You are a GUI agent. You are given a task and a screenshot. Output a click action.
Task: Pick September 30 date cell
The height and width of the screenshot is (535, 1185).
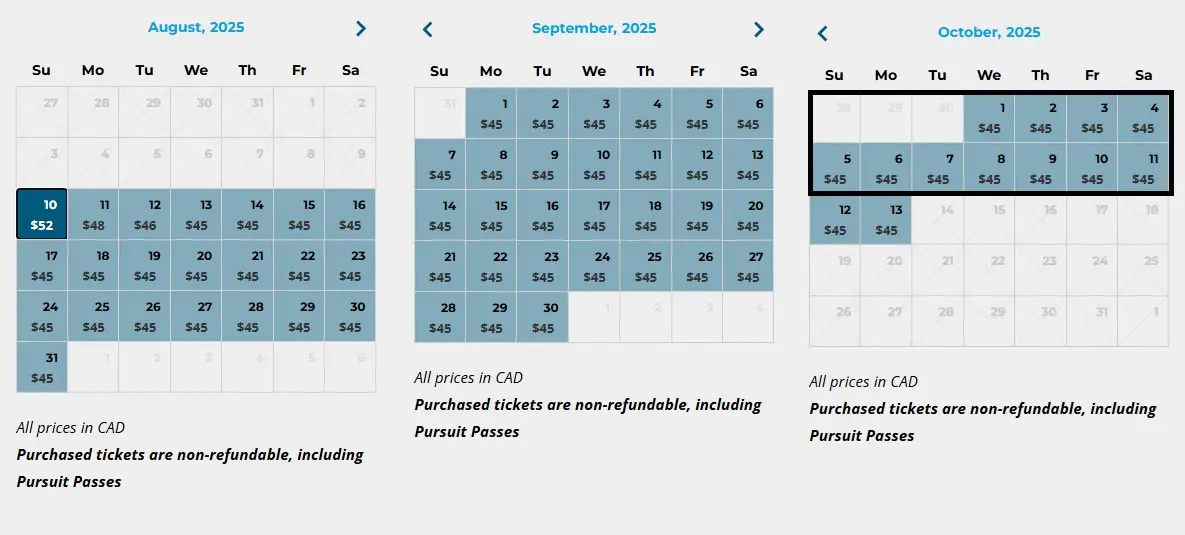[543, 317]
